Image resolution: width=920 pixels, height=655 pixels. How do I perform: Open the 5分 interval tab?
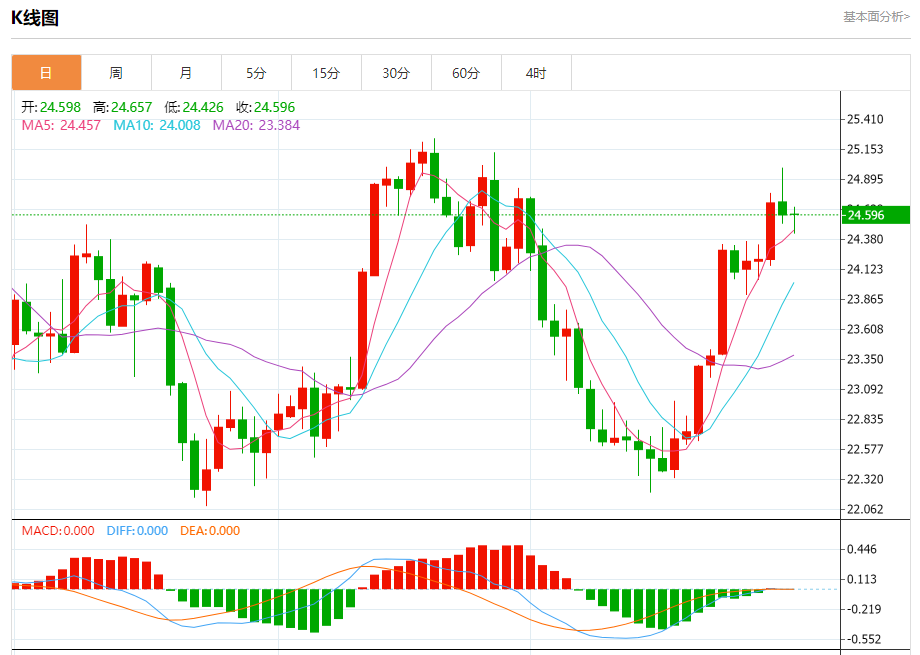click(256, 73)
